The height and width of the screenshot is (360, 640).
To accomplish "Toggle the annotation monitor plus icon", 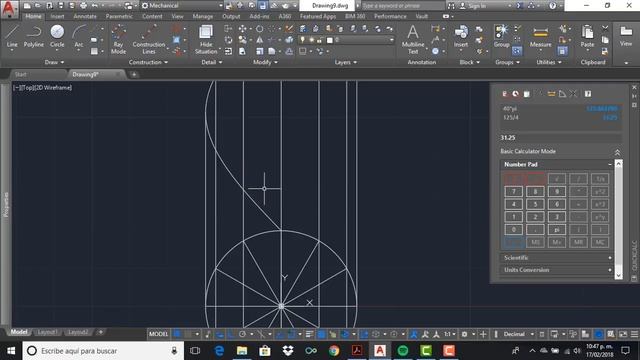I will tap(483, 334).
